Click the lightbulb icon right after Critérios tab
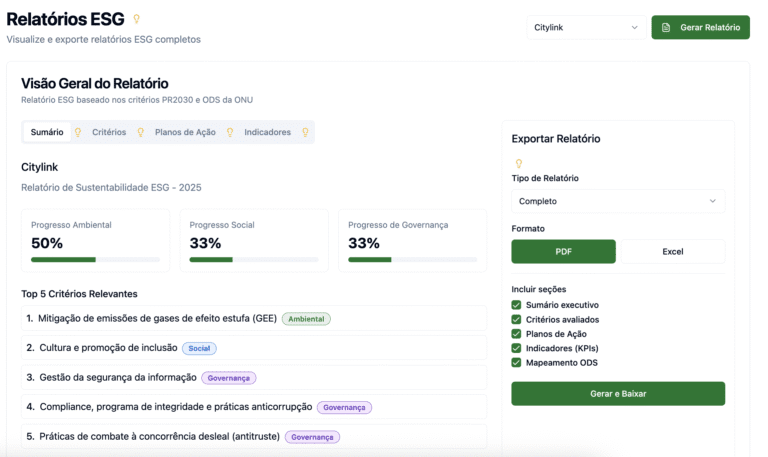Viewport: 768px width, 457px height. pyautogui.click(x=140, y=132)
